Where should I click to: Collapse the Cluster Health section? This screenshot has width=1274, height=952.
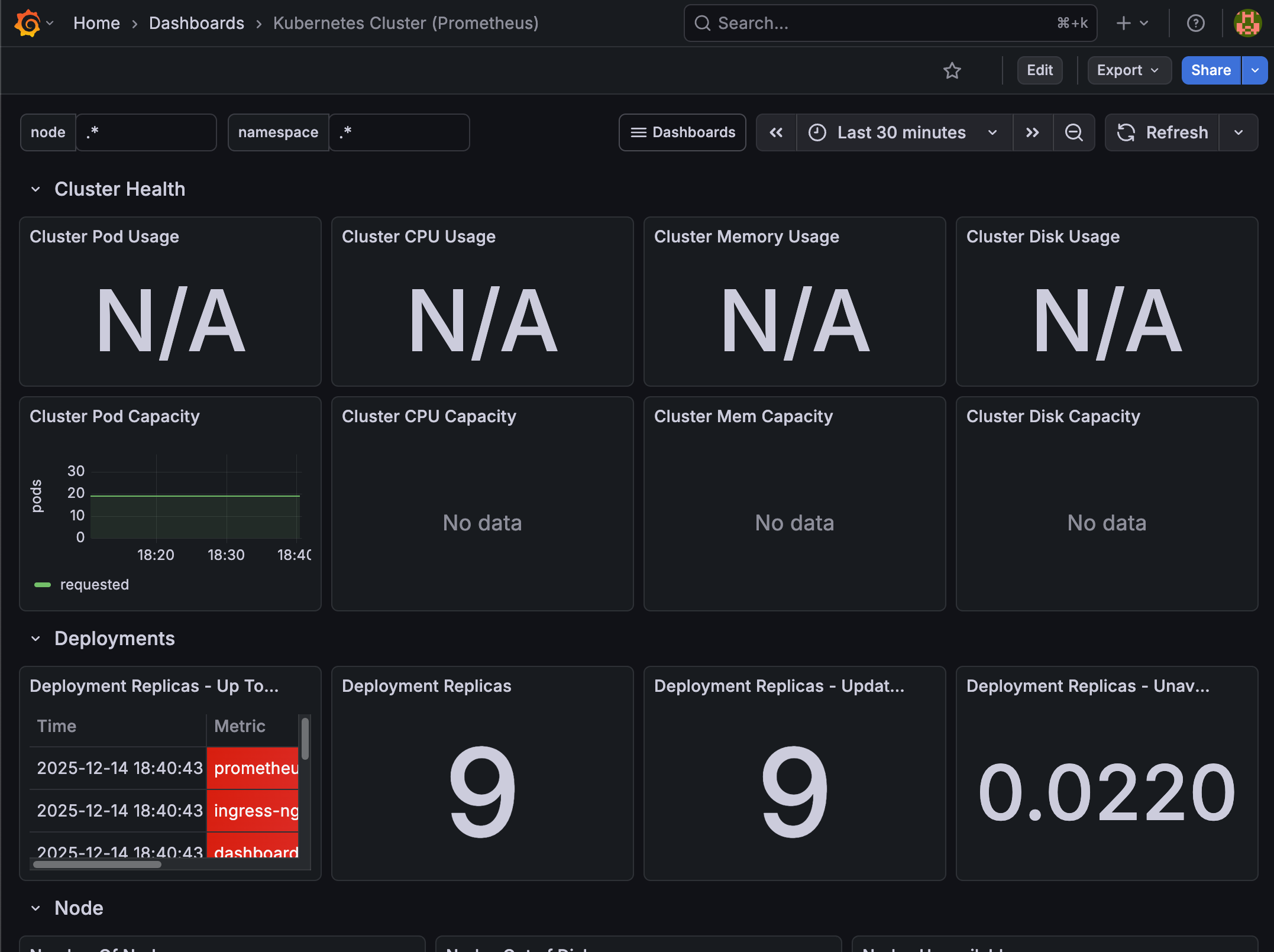coord(35,189)
